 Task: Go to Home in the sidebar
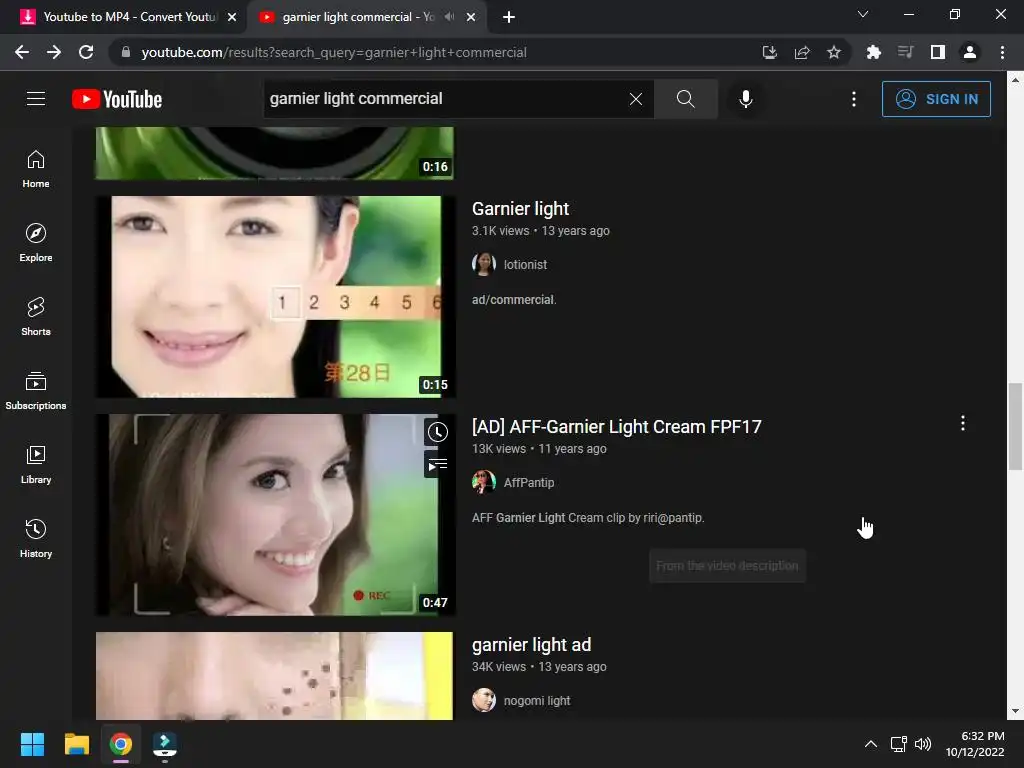click(36, 169)
